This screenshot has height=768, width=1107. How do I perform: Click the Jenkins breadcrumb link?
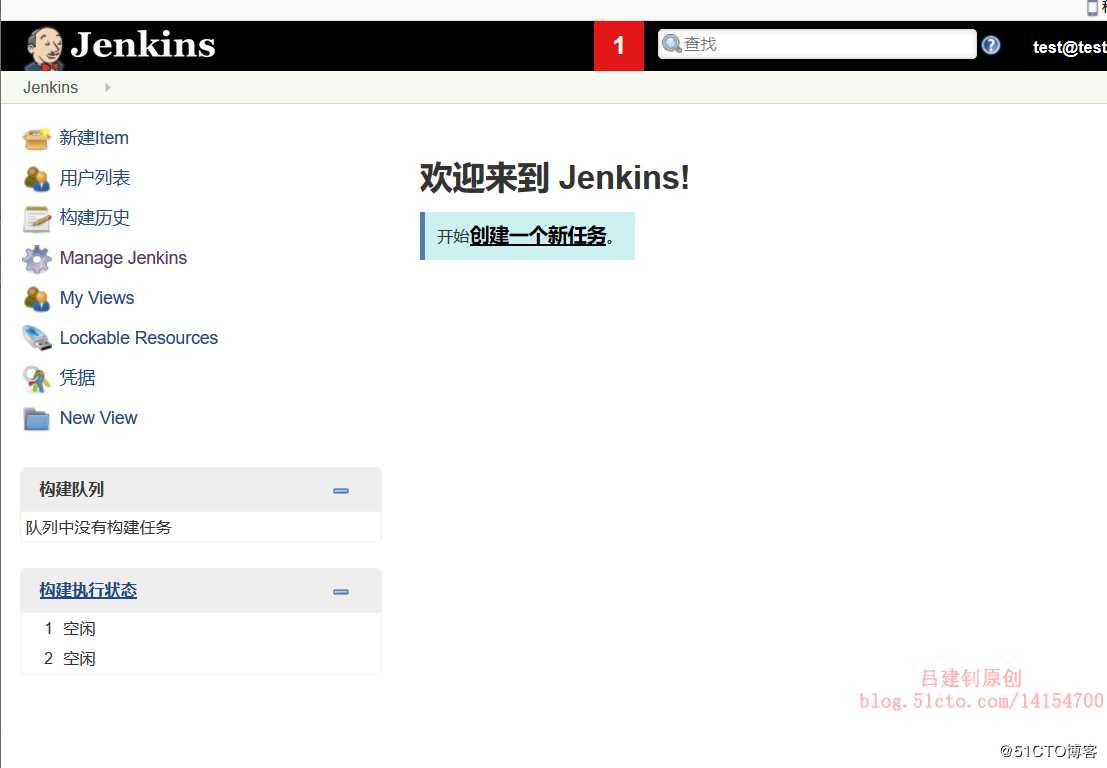pos(50,88)
